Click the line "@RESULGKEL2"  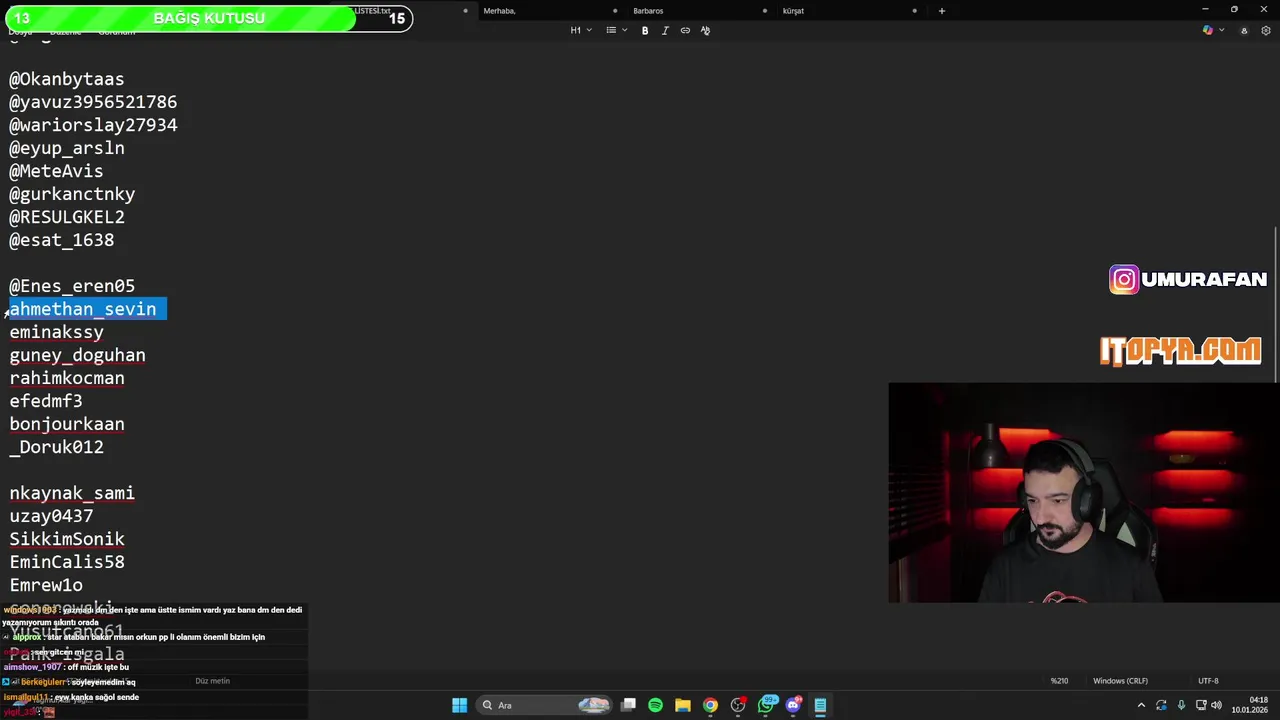click(67, 217)
